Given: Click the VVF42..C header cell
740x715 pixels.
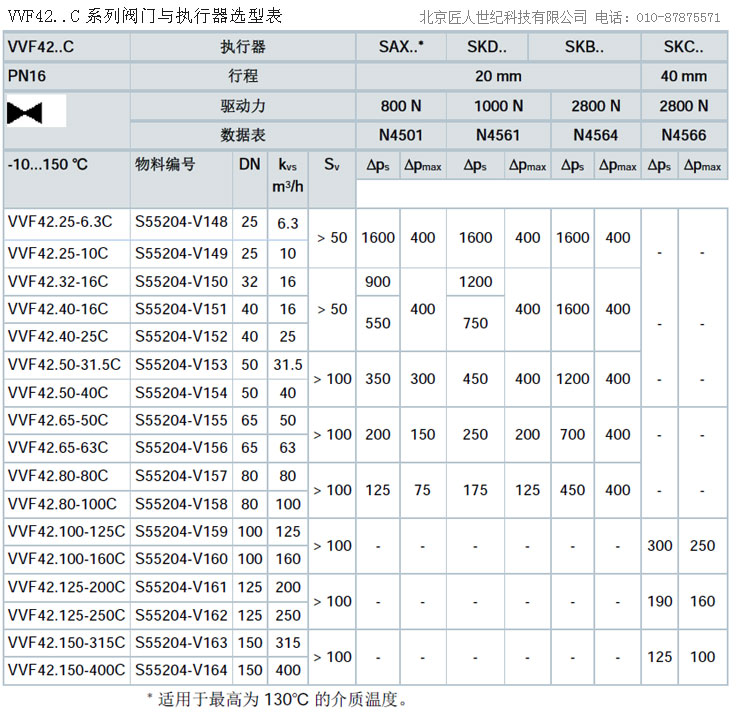Looking at the screenshot, I should coord(41,47).
